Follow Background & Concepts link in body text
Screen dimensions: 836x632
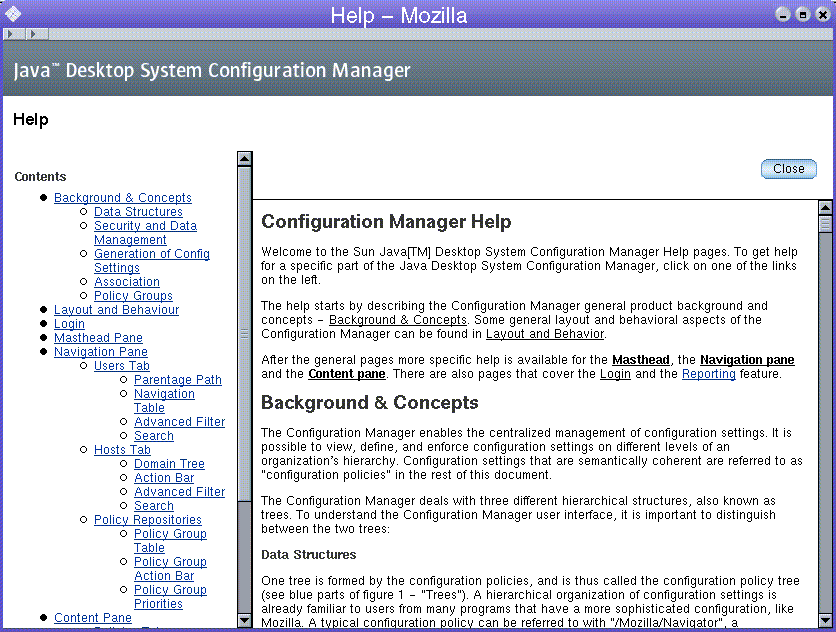coord(398,320)
